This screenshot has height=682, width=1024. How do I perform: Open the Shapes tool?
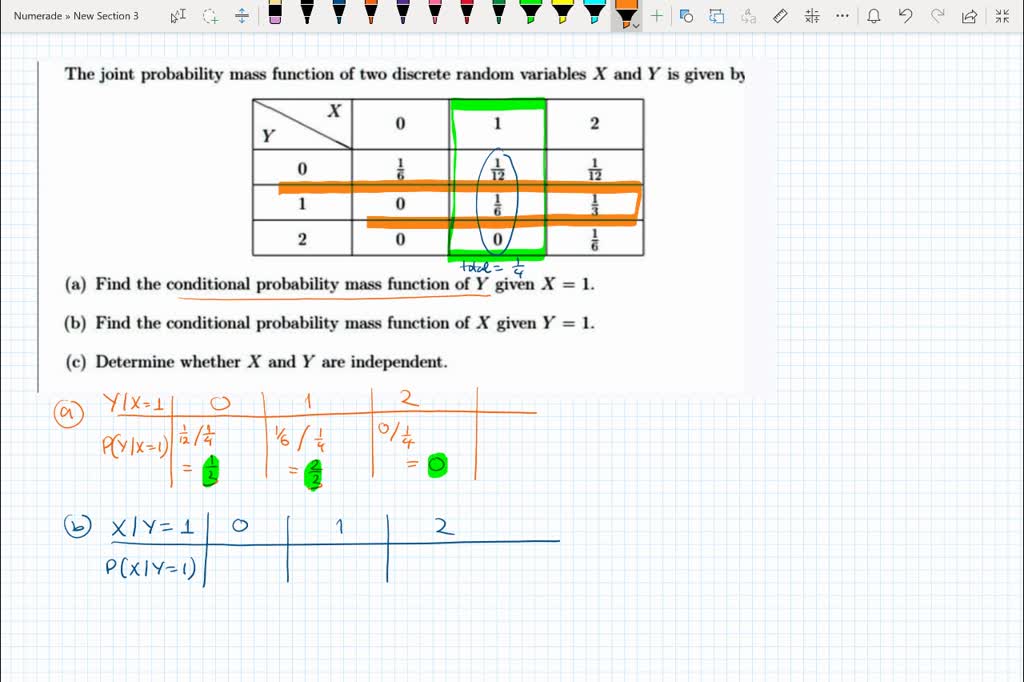[686, 16]
